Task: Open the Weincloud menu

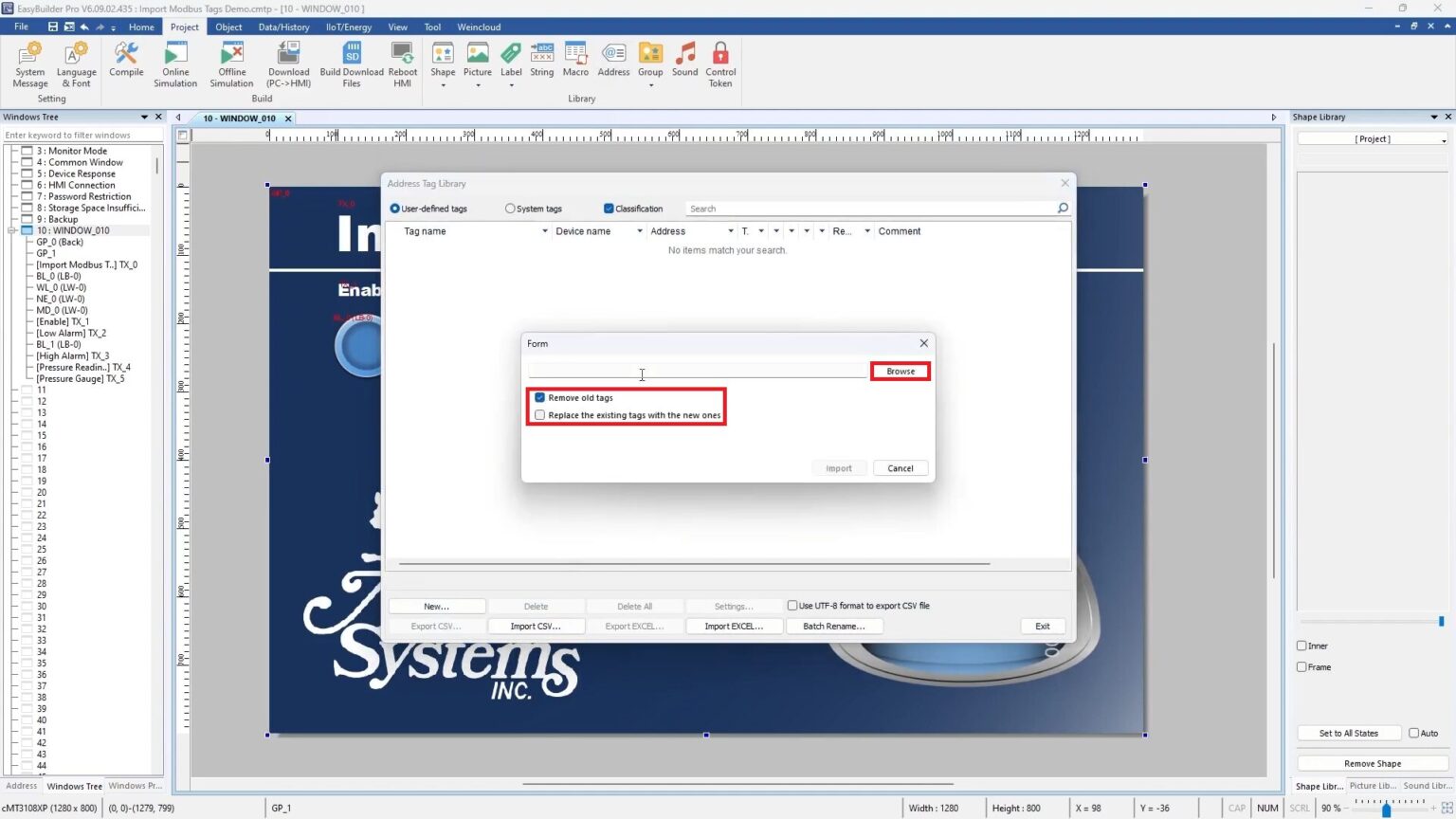Action: click(479, 27)
